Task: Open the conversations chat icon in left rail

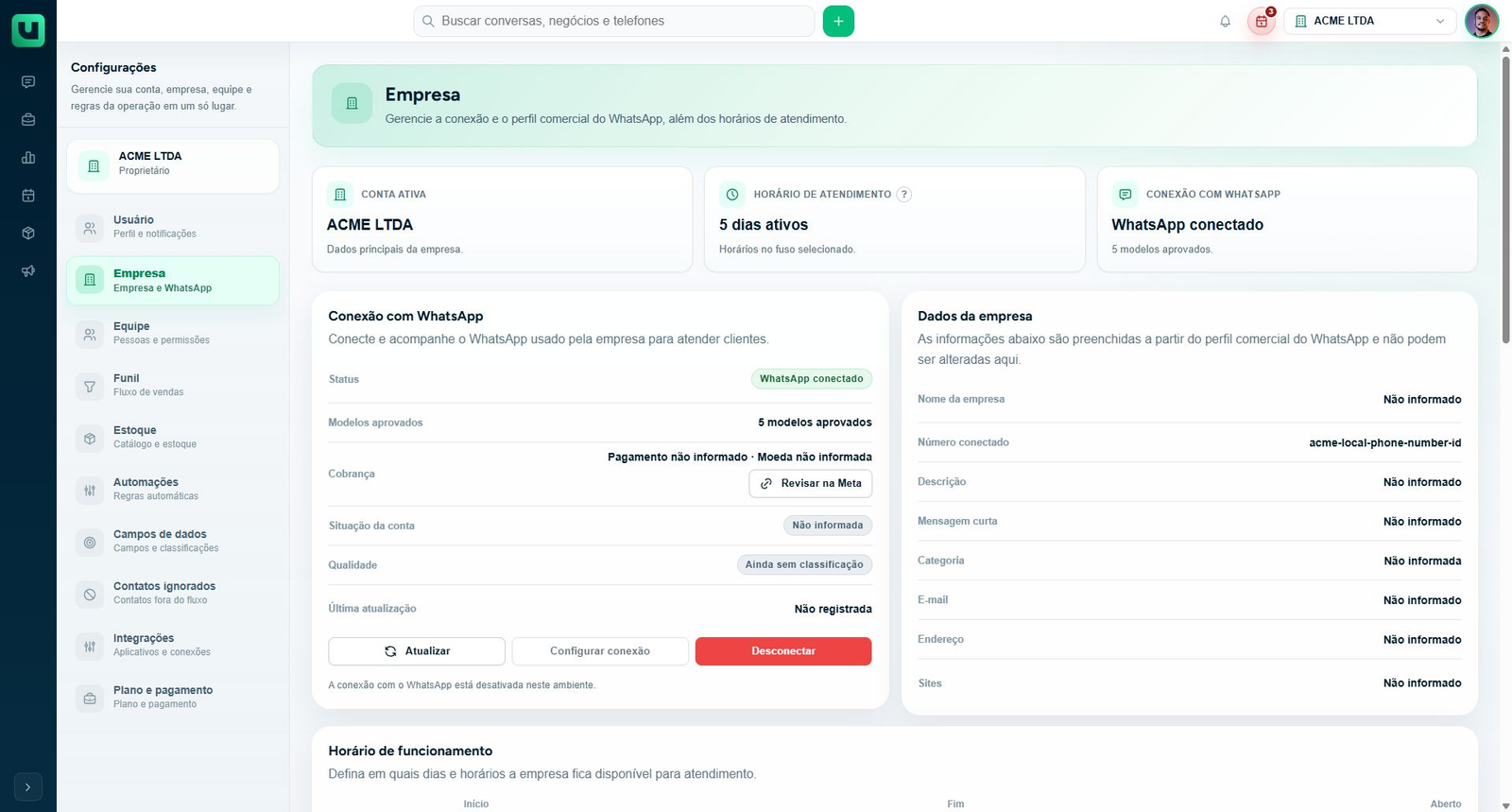Action: pos(28,82)
